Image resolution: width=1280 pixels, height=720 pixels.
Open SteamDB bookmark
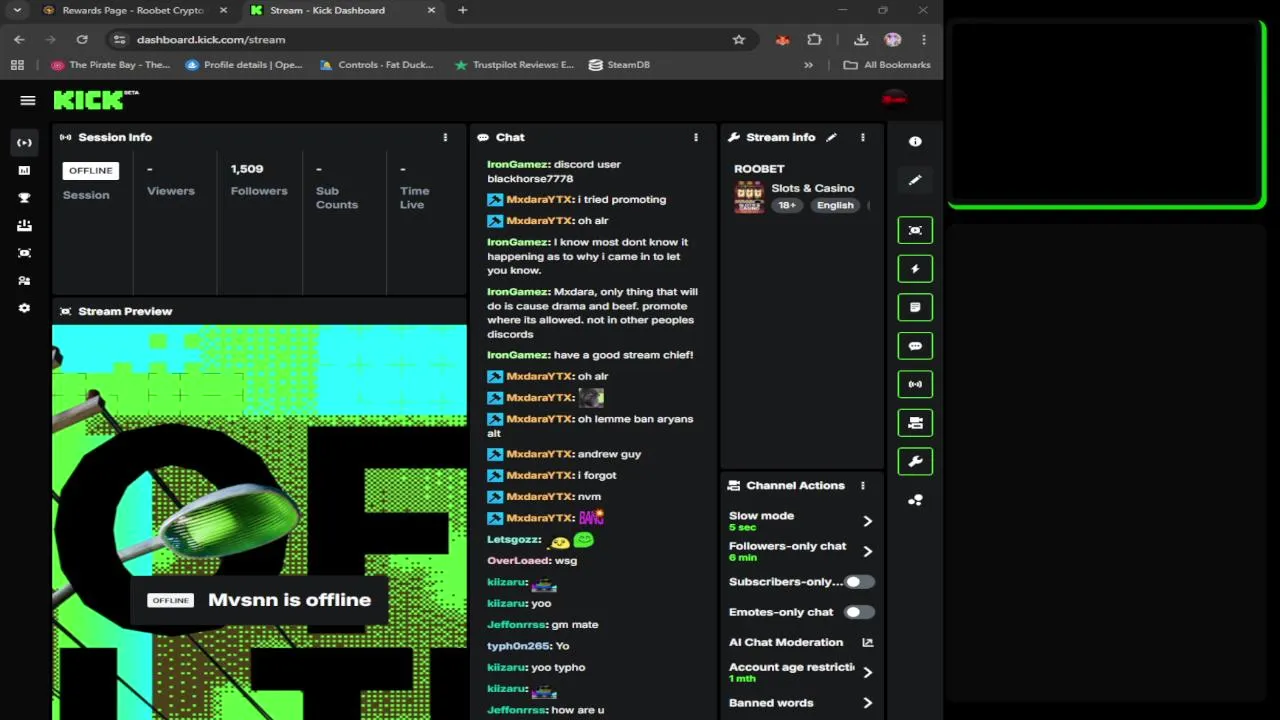(x=620, y=64)
